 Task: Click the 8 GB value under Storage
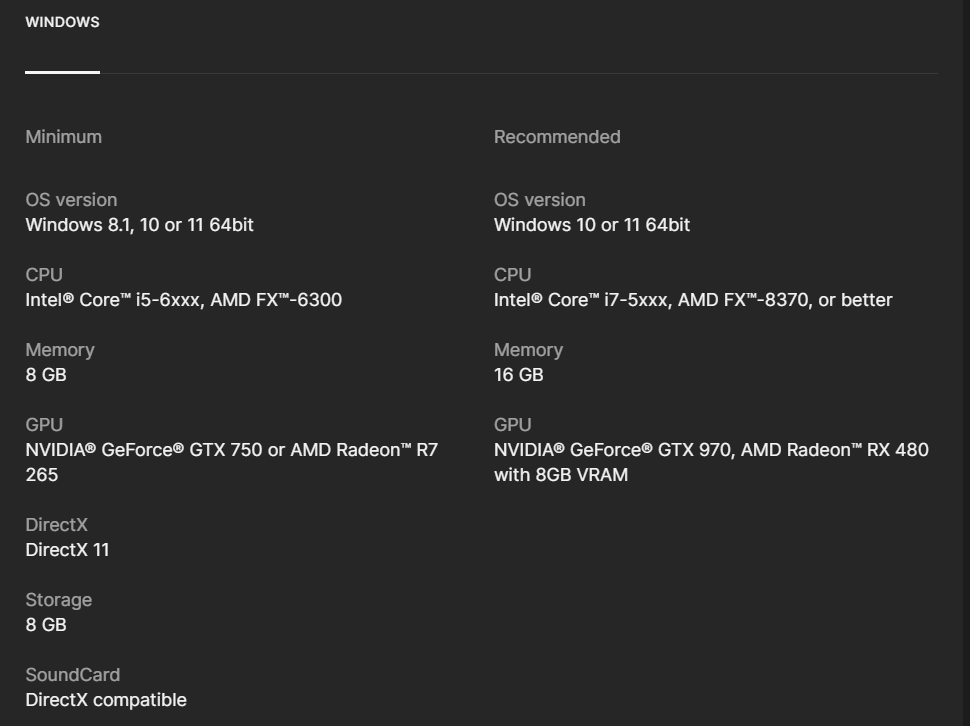pos(46,625)
